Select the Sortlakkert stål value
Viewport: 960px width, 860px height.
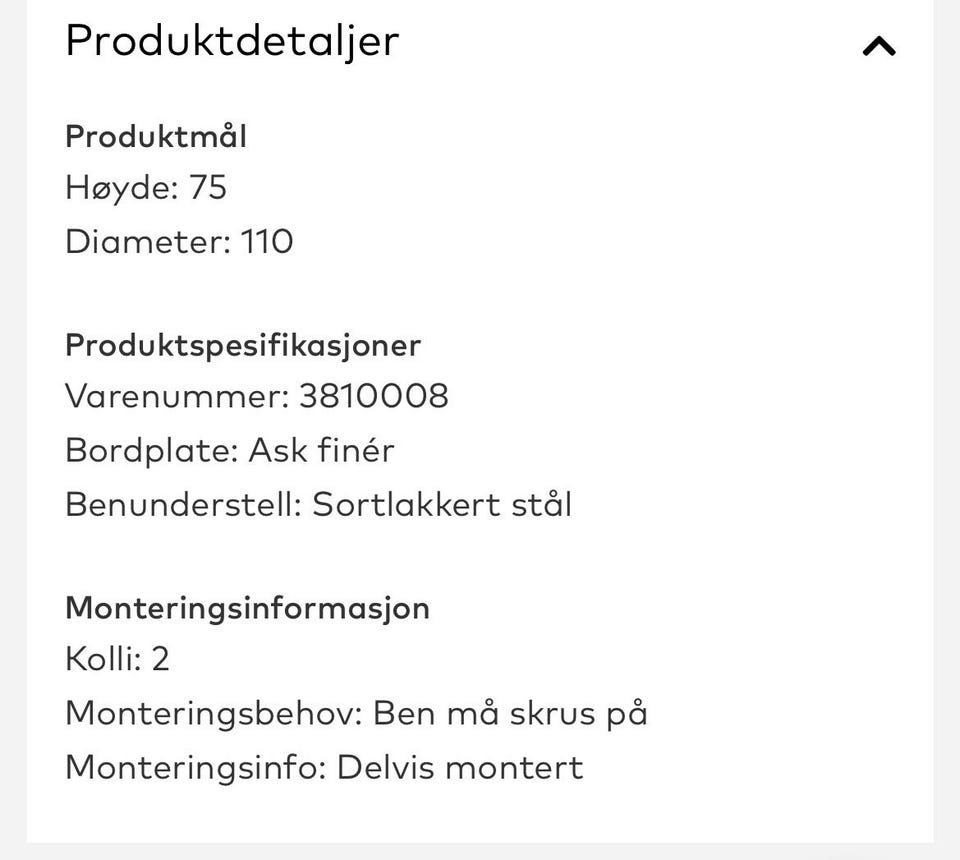click(442, 504)
